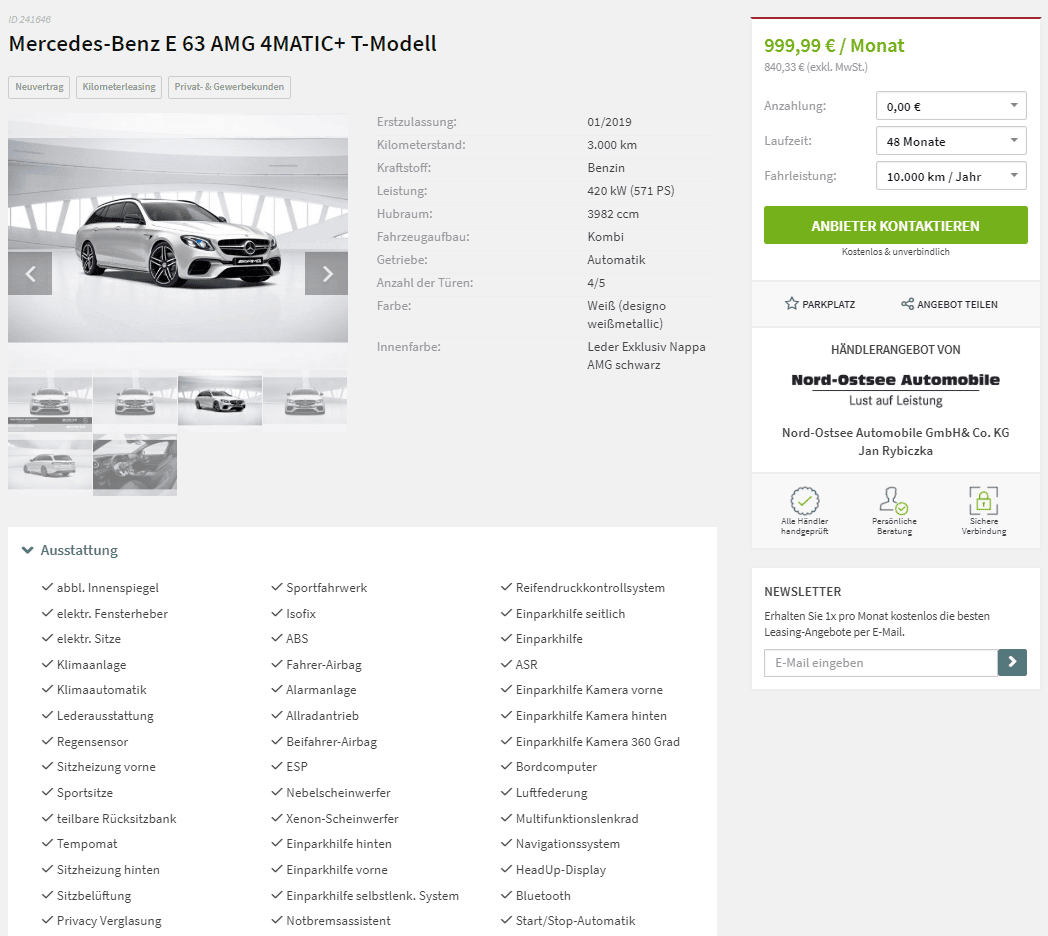Click the Bluetooth feature entry
This screenshot has width=1048, height=936.
click(543, 896)
